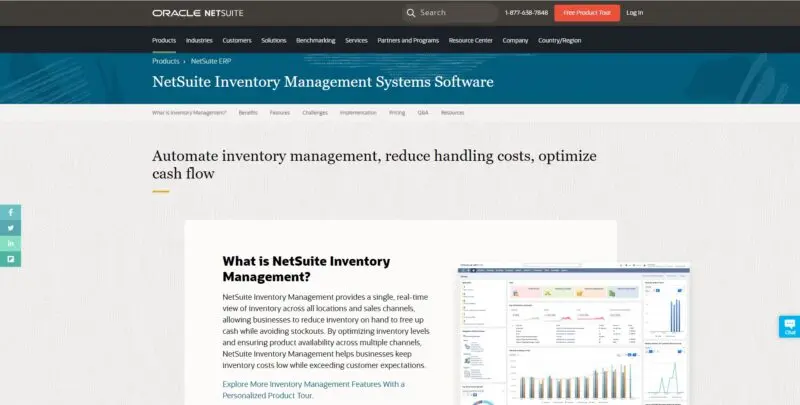
Task: Click the NetSuite ERP breadcrumb link
Action: (211, 61)
